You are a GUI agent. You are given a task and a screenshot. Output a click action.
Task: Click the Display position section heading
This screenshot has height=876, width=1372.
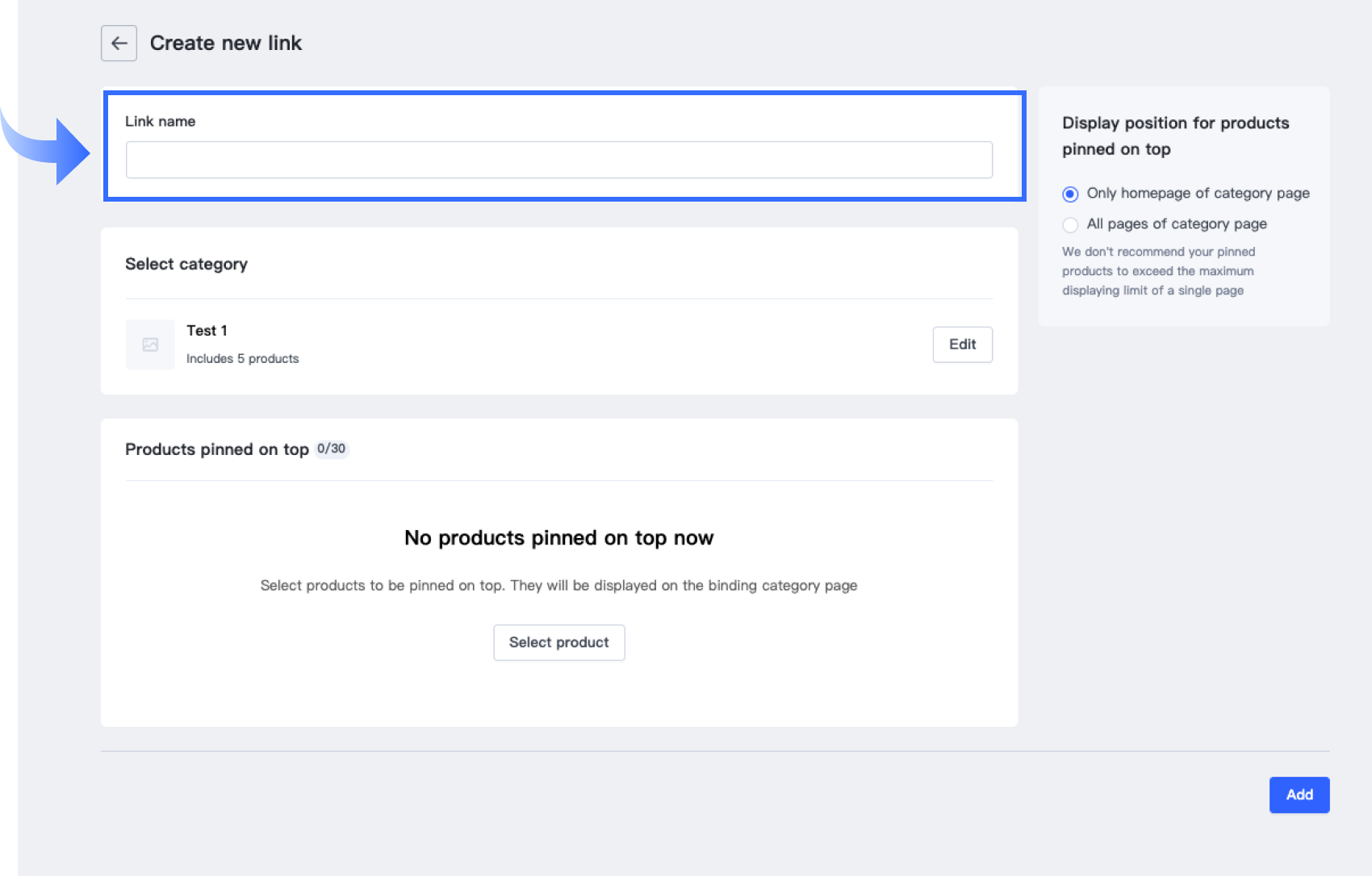coord(1175,136)
